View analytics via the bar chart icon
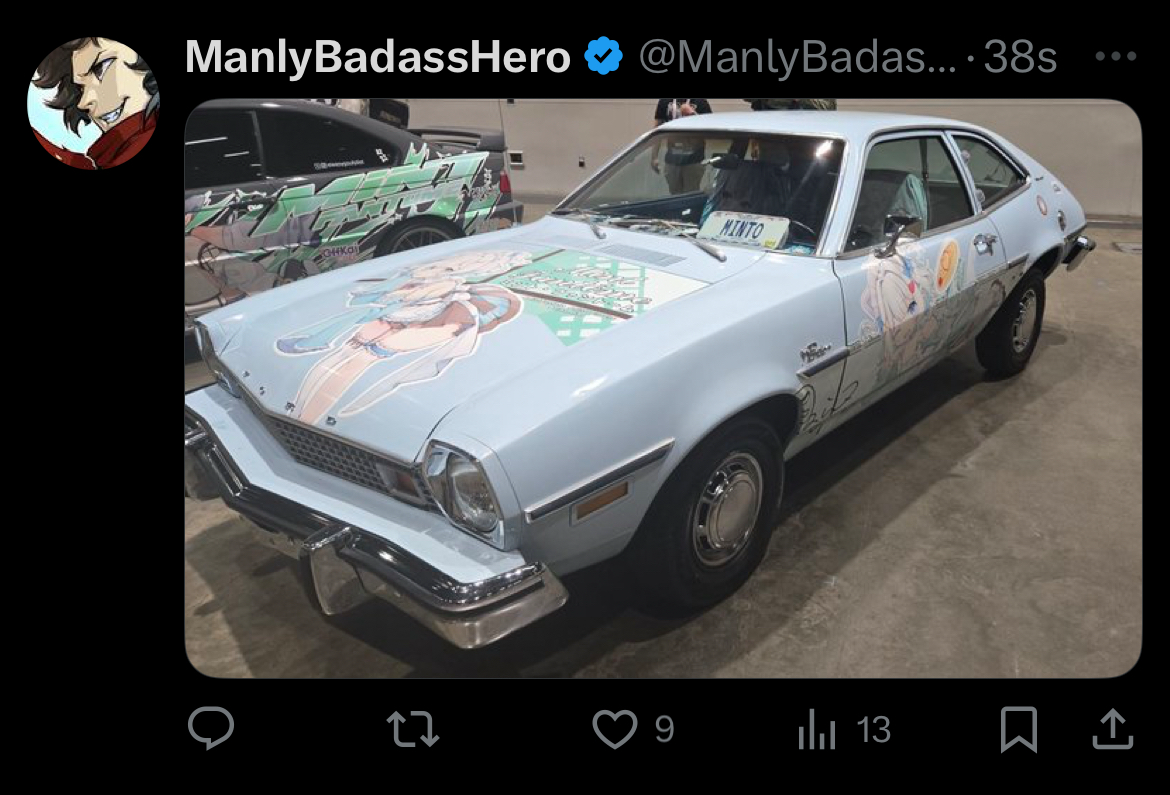Viewport: 1170px width, 795px height. click(817, 729)
